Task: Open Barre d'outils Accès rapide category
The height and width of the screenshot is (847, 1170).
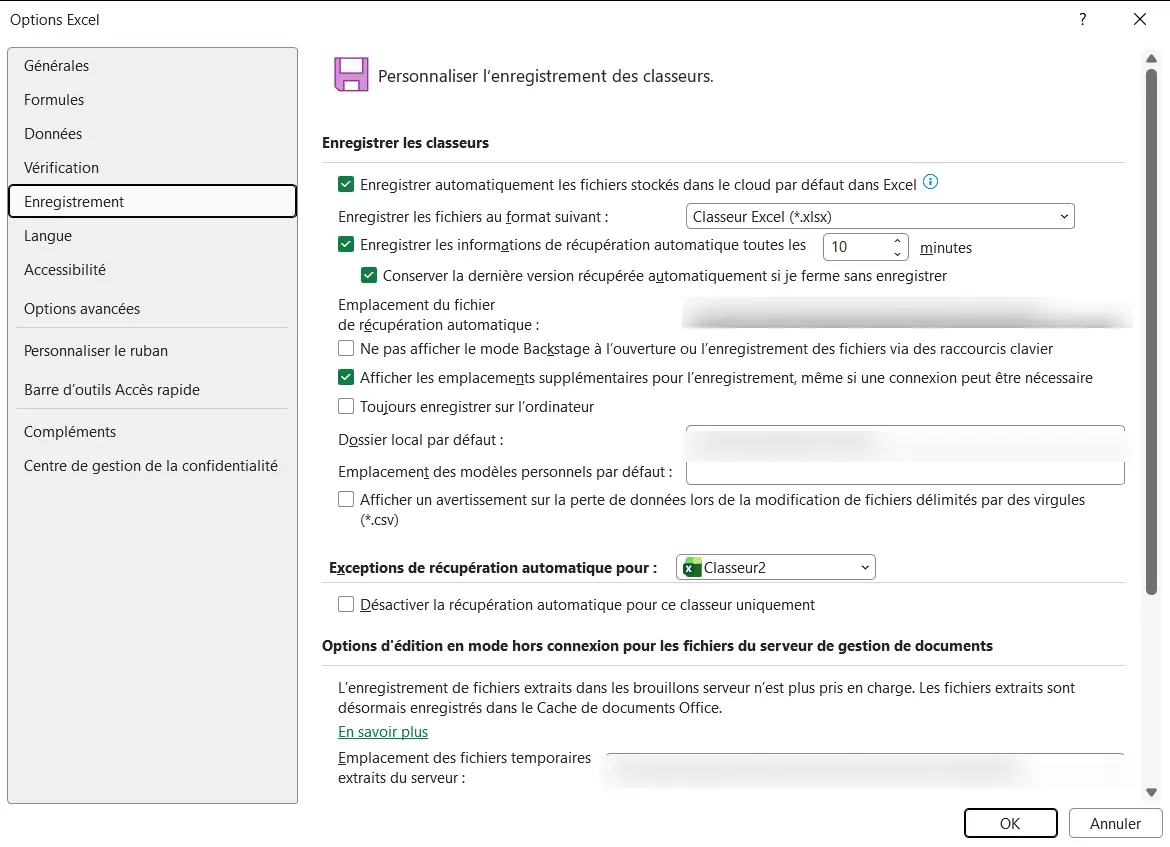Action: point(152,390)
